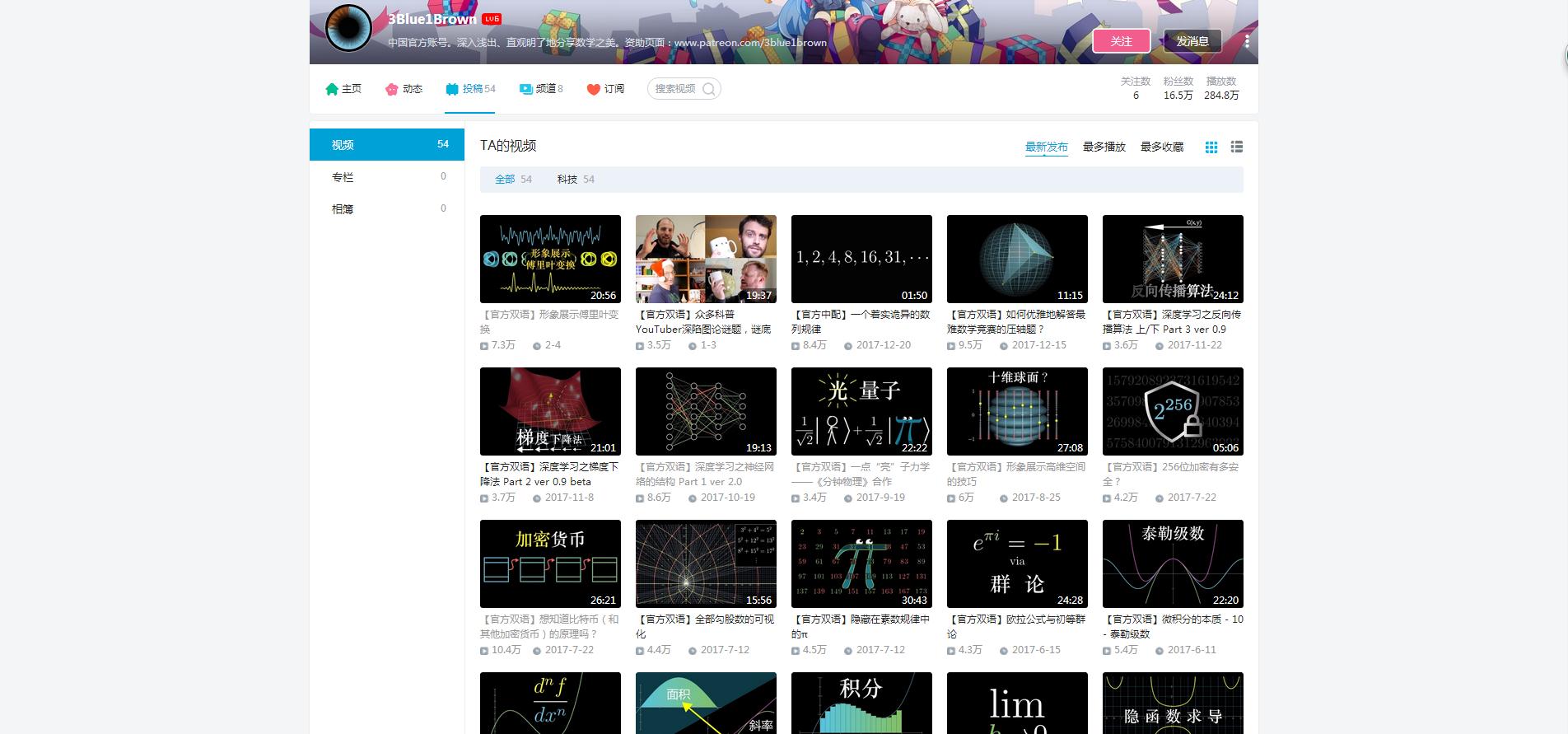Open the three-dot more options menu
This screenshot has width=1568, height=734.
pyautogui.click(x=1247, y=41)
